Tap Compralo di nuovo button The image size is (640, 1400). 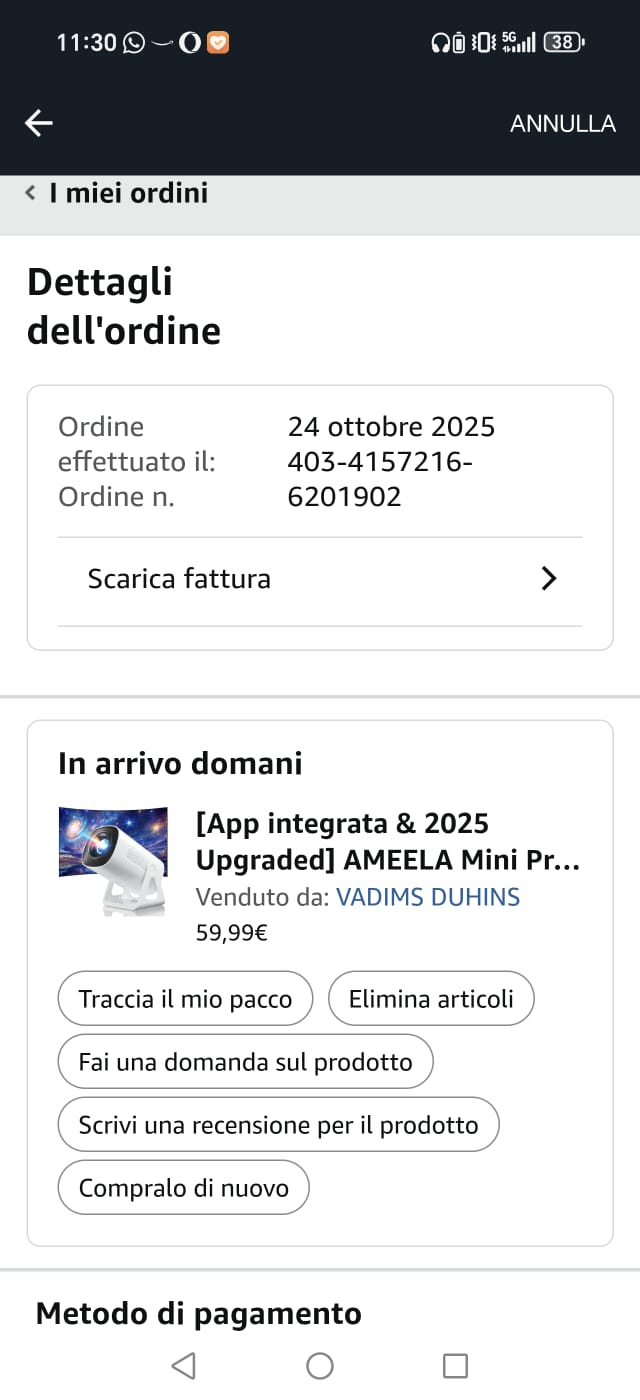click(183, 1188)
